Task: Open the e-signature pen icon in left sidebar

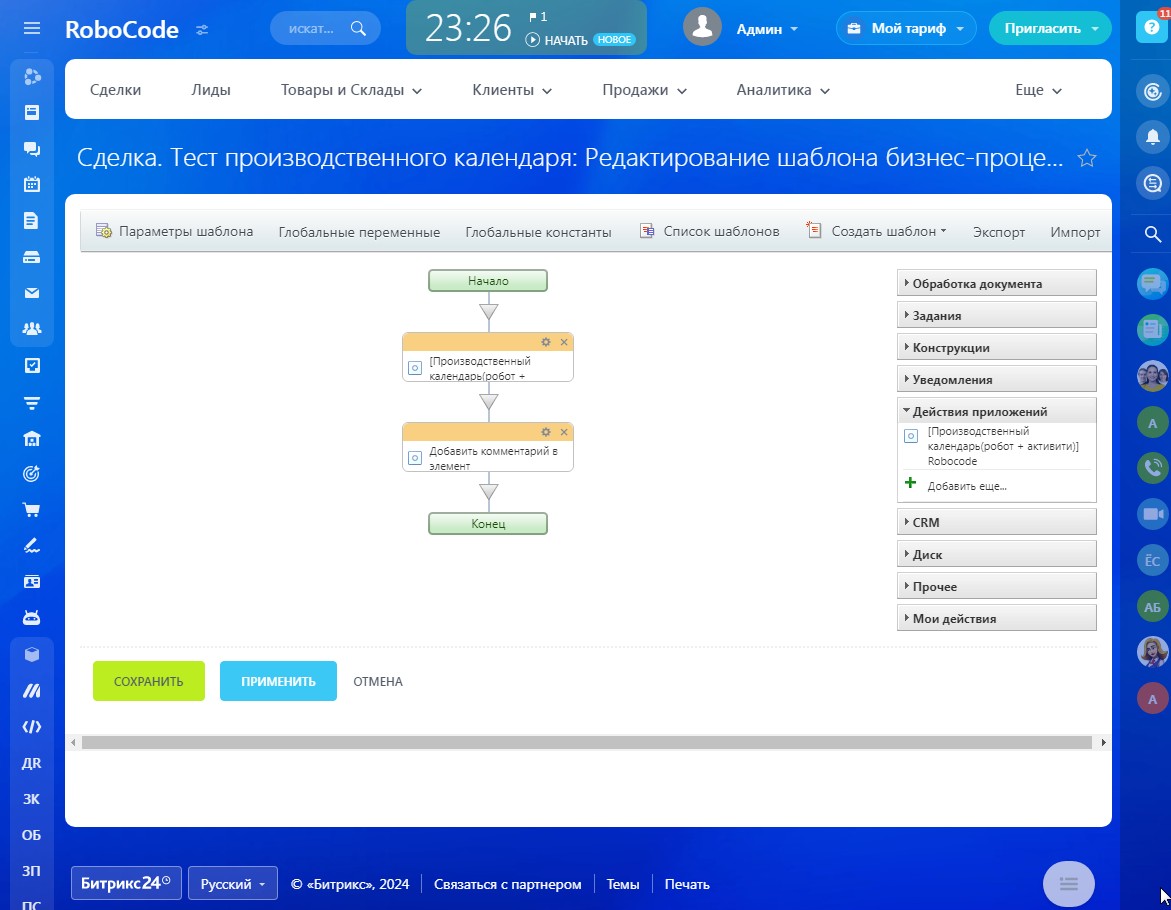Action: click(x=31, y=546)
